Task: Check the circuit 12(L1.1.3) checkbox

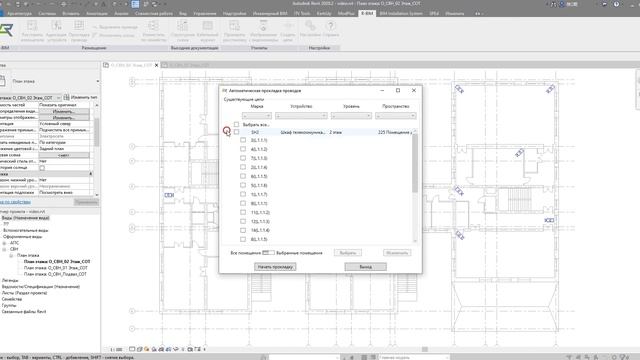Action: (x=243, y=221)
